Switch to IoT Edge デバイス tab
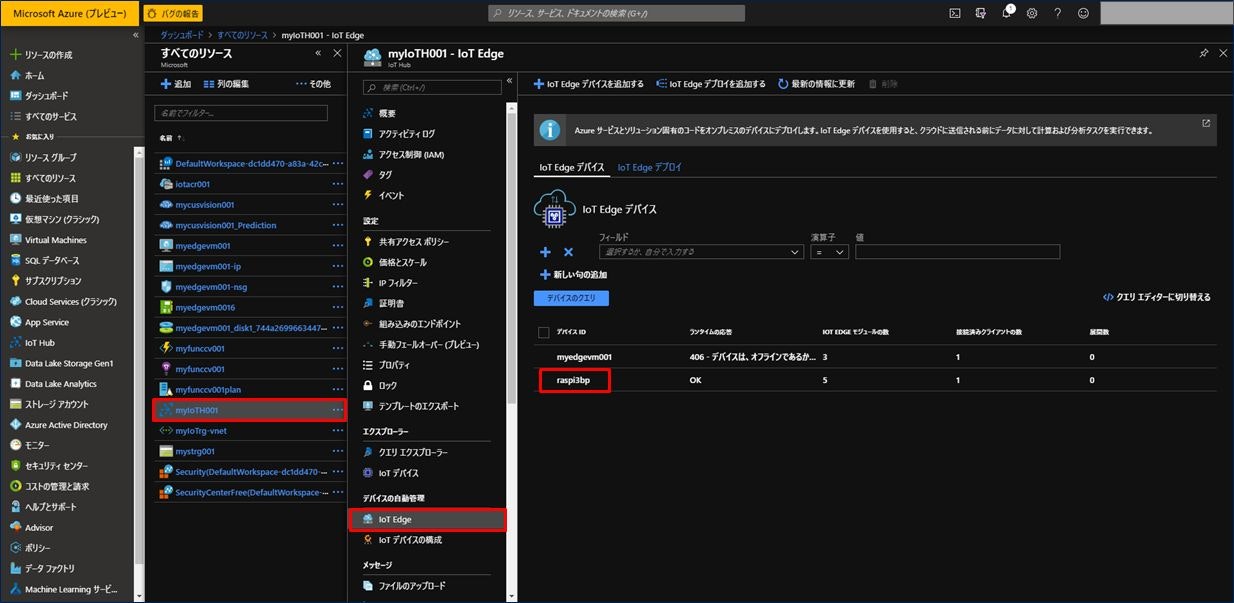 coord(572,168)
